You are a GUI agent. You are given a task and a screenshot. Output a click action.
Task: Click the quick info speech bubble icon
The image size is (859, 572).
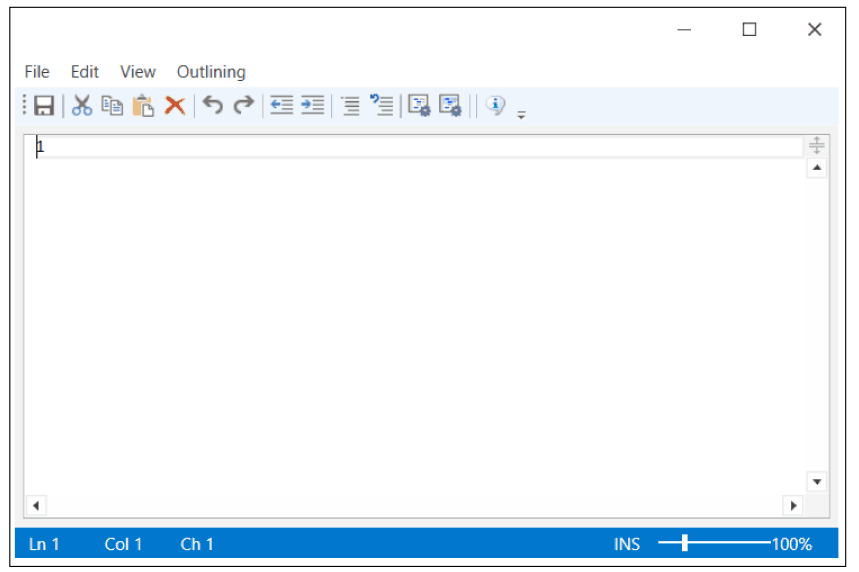(496, 105)
